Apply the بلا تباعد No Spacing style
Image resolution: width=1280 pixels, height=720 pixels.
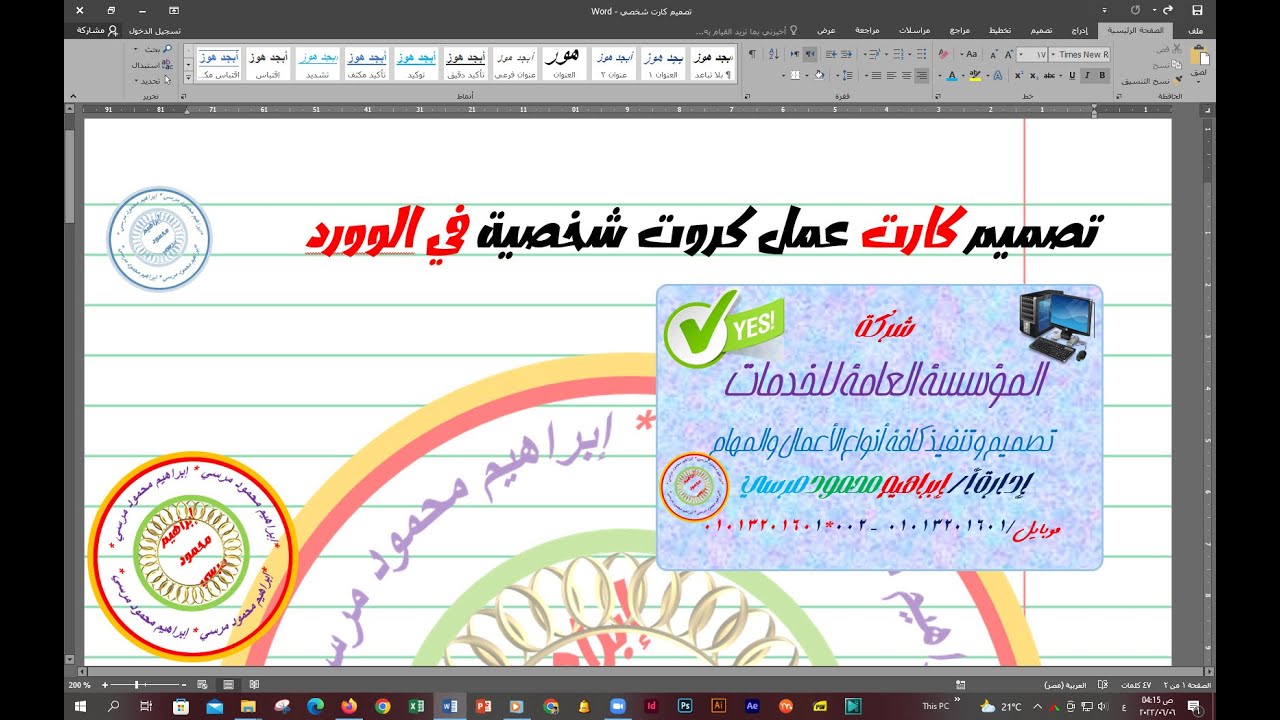click(714, 62)
